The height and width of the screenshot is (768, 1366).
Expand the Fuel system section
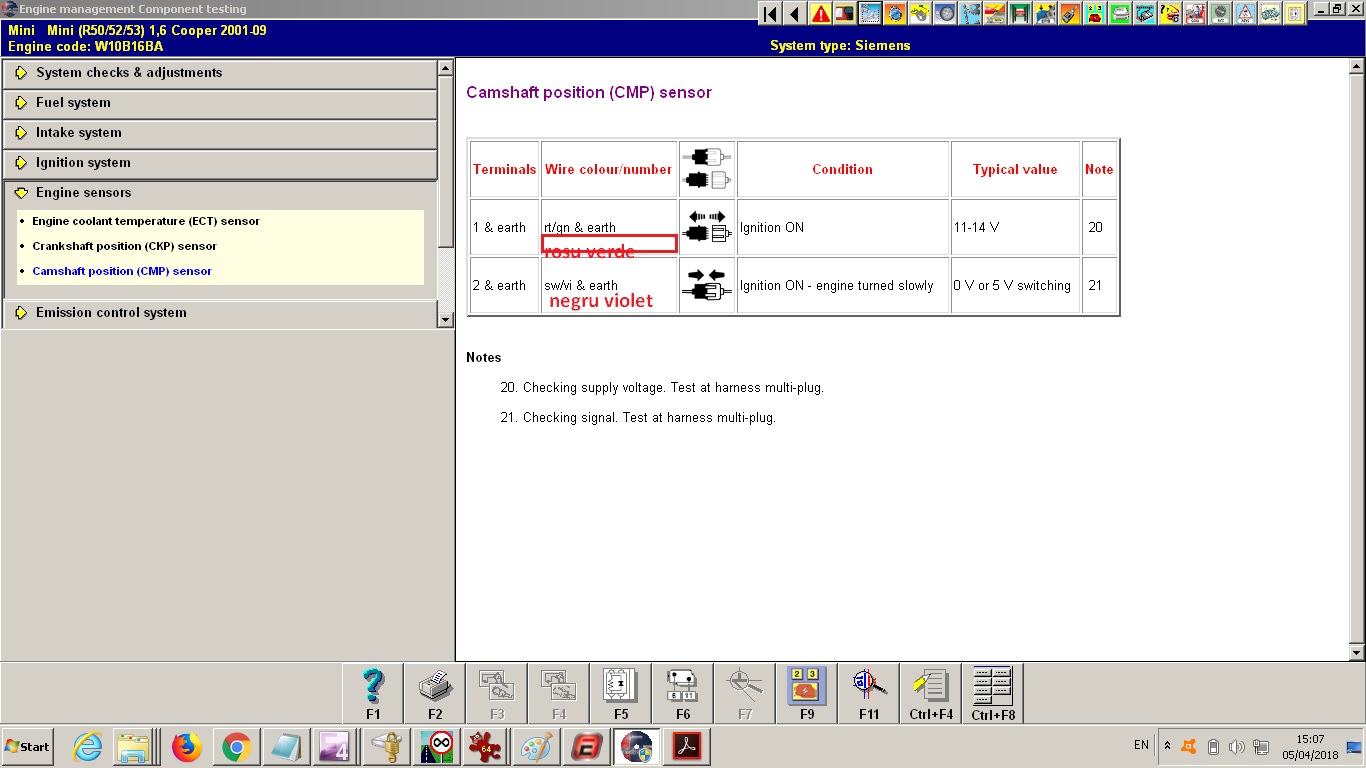(73, 103)
